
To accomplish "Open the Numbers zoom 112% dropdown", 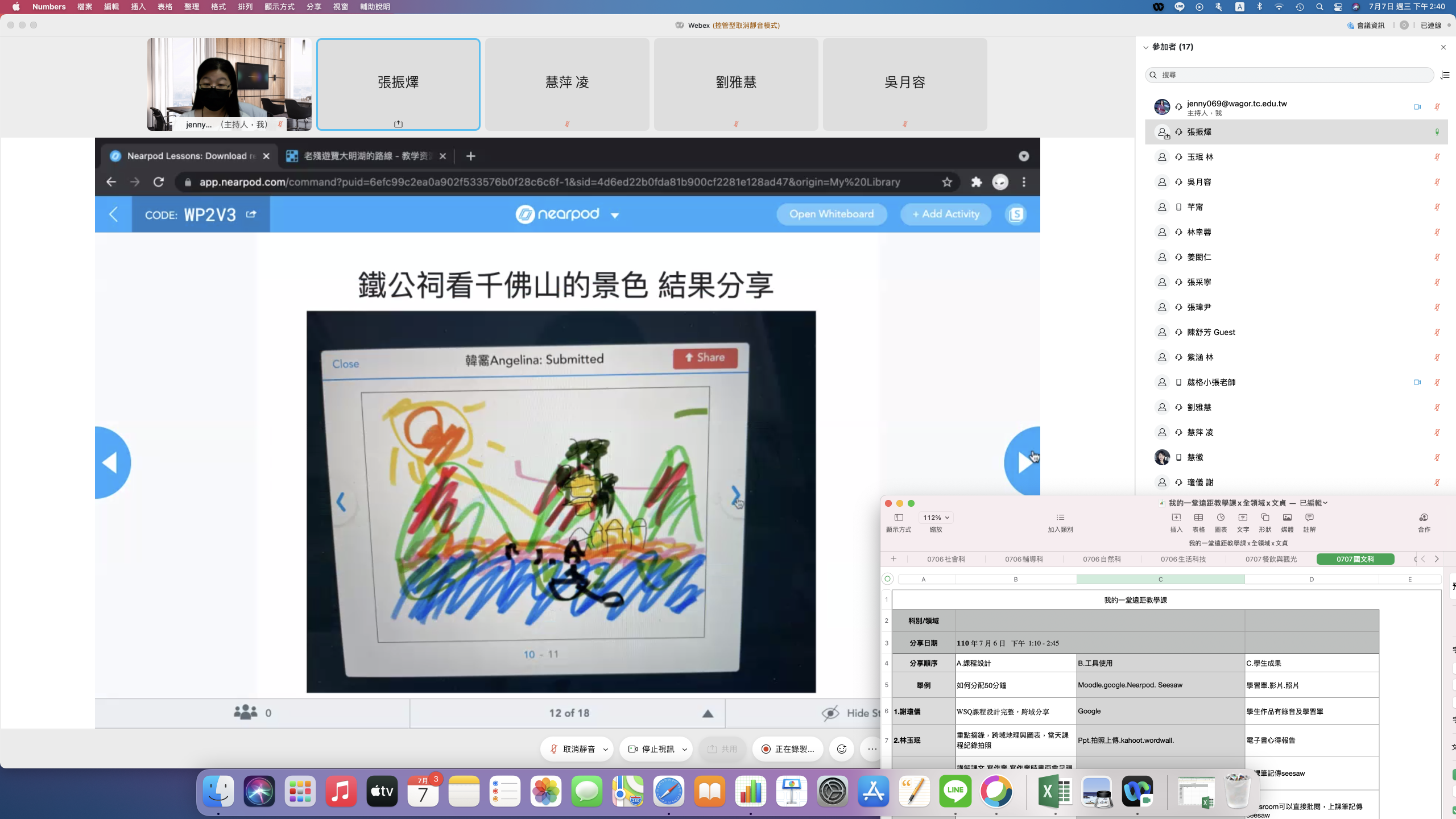I will click(936, 518).
